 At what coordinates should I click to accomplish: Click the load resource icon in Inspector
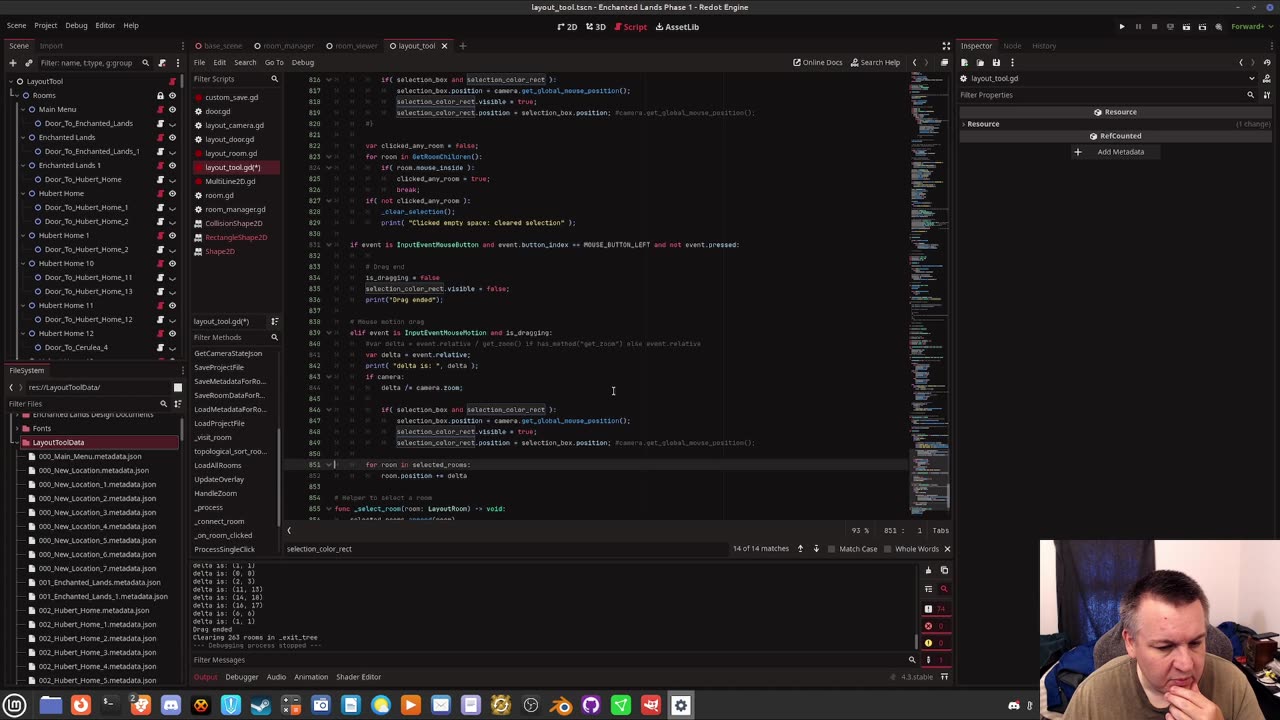(981, 62)
